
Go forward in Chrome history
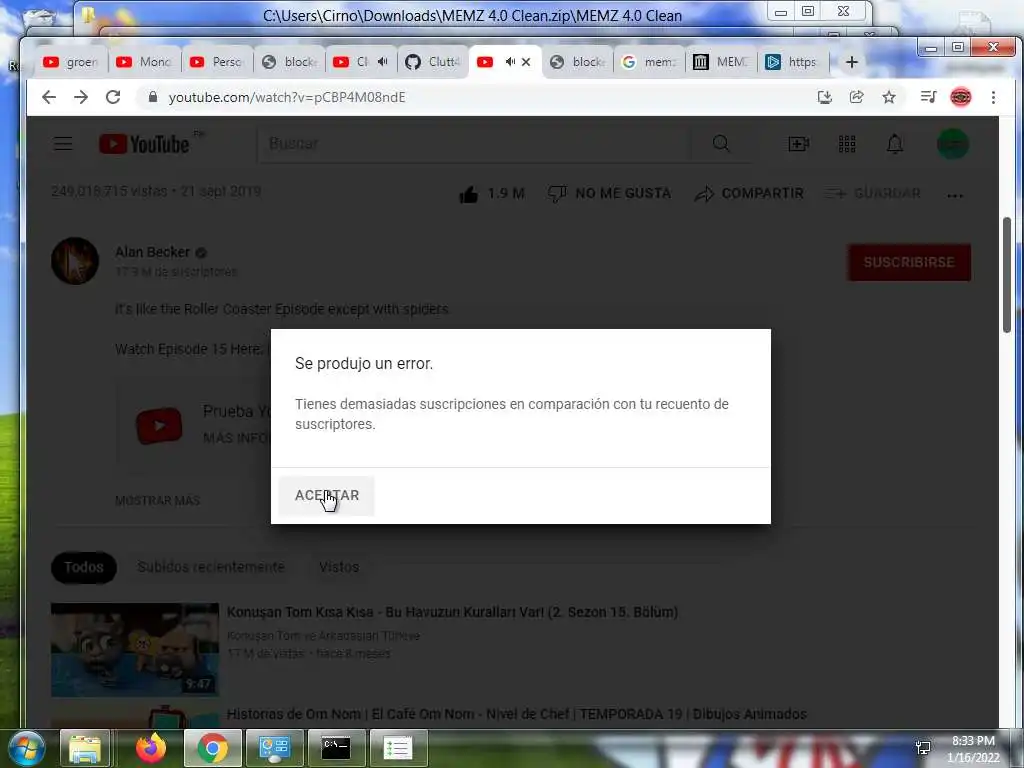click(x=81, y=97)
